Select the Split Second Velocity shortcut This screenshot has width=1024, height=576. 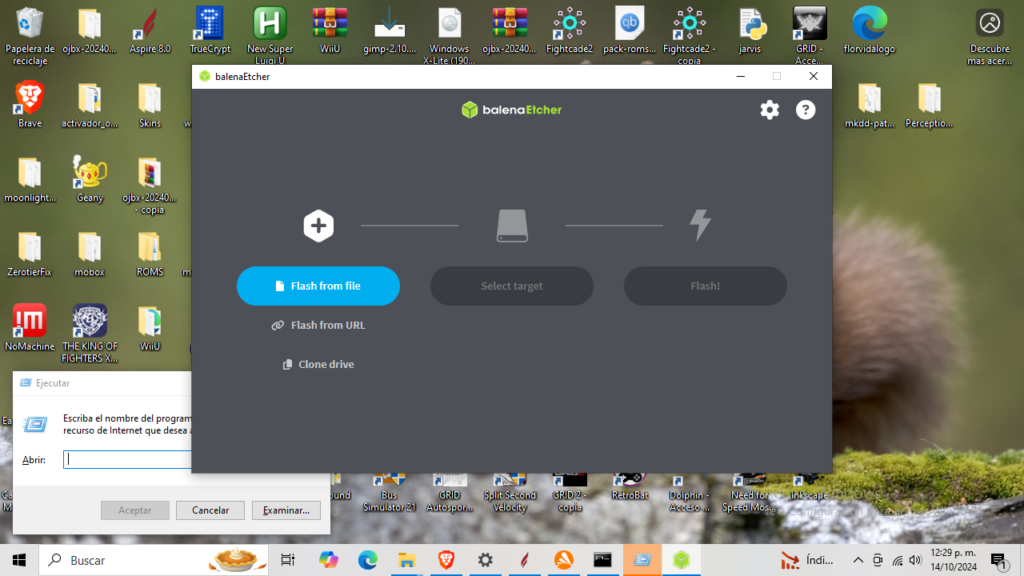pos(509,492)
